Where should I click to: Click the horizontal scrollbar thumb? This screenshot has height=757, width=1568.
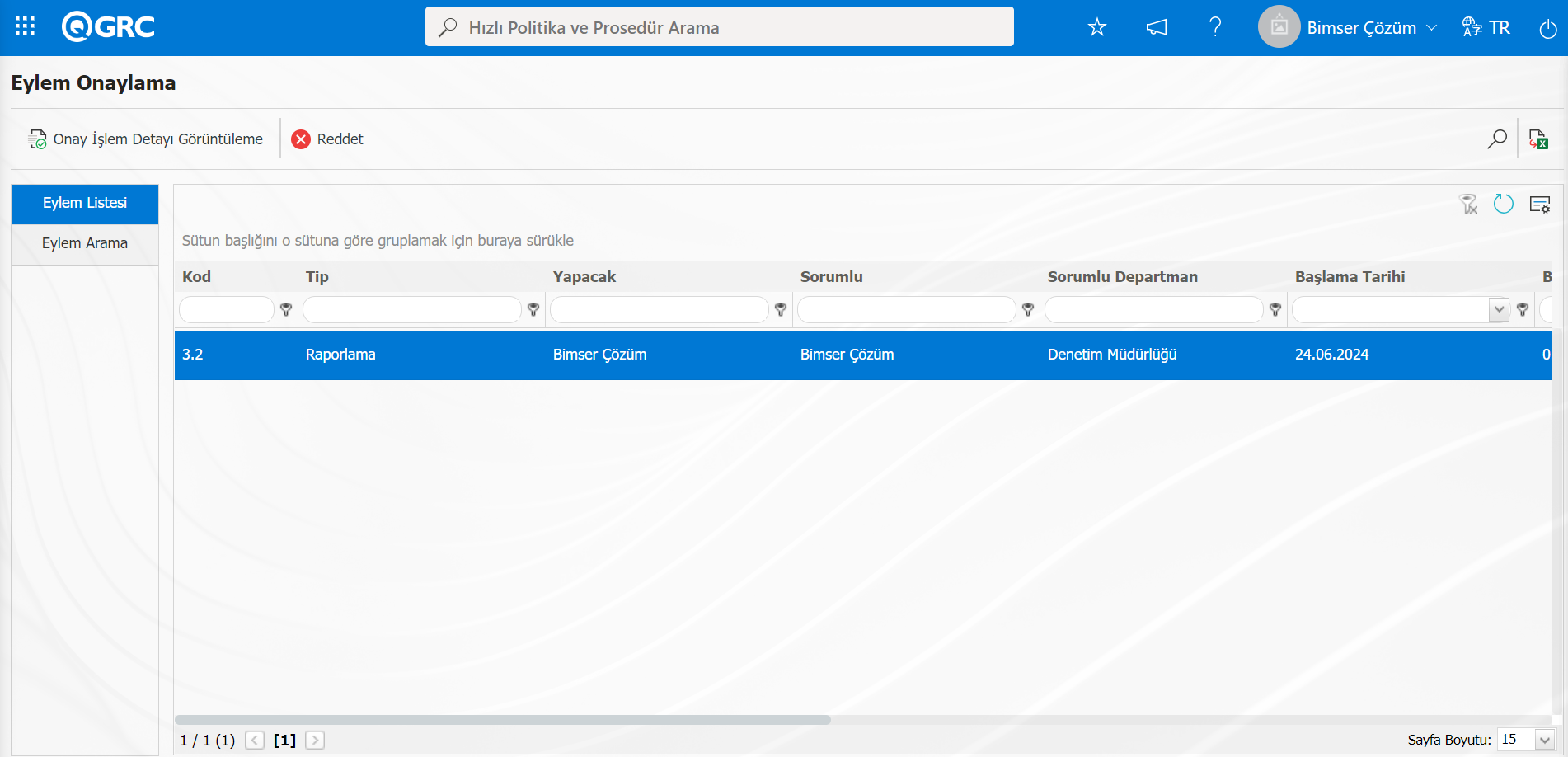pyautogui.click(x=503, y=720)
